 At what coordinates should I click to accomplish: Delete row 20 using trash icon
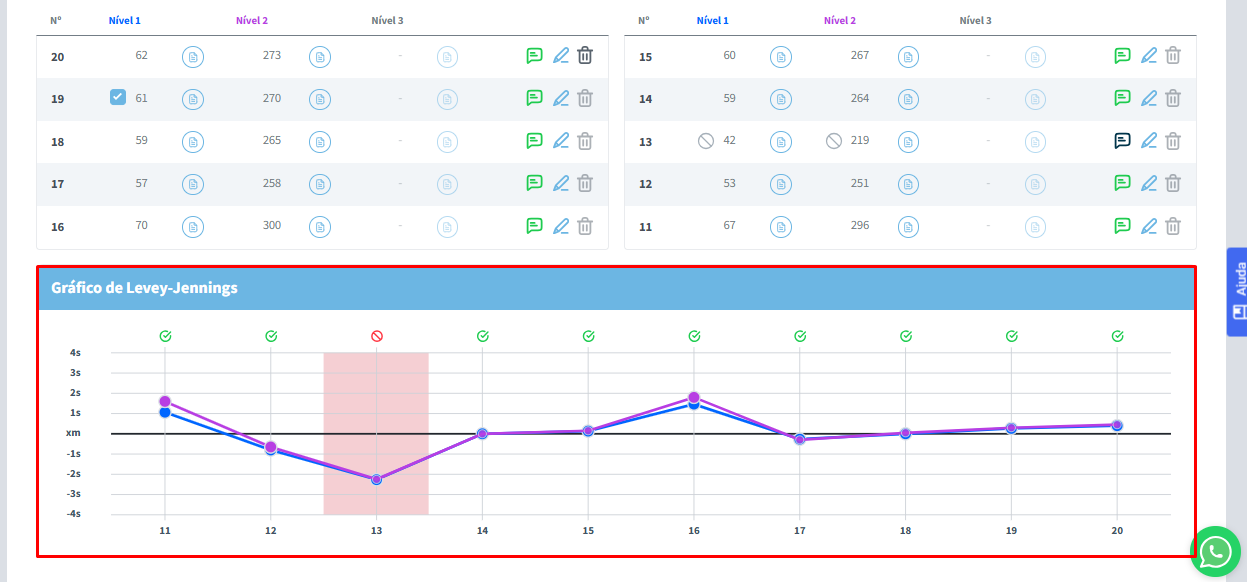(585, 56)
